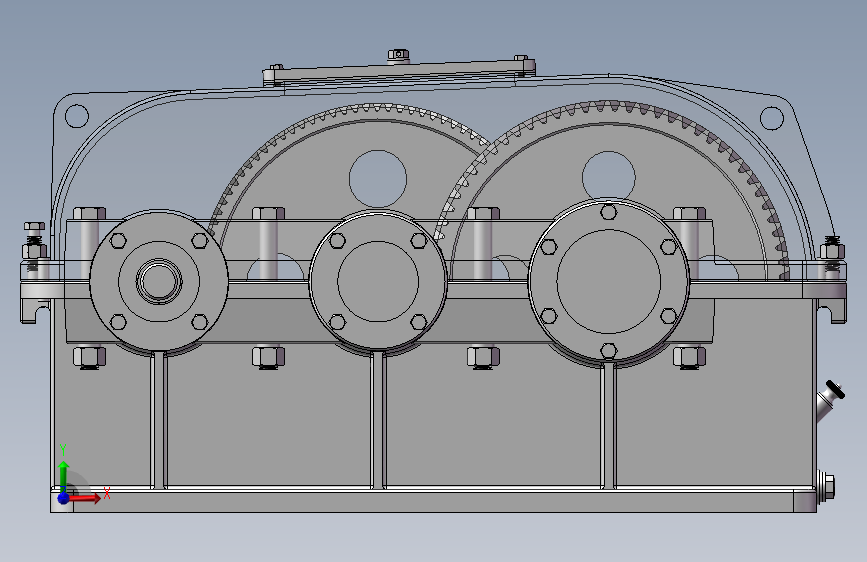The image size is (867, 562).
Task: Select the spring-loaded bolt on far left flange
Action: point(34,247)
